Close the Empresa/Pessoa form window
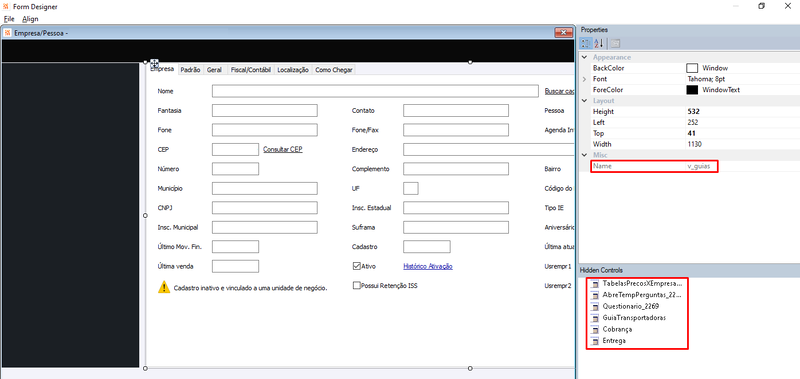The height and width of the screenshot is (379, 800). 563,33
